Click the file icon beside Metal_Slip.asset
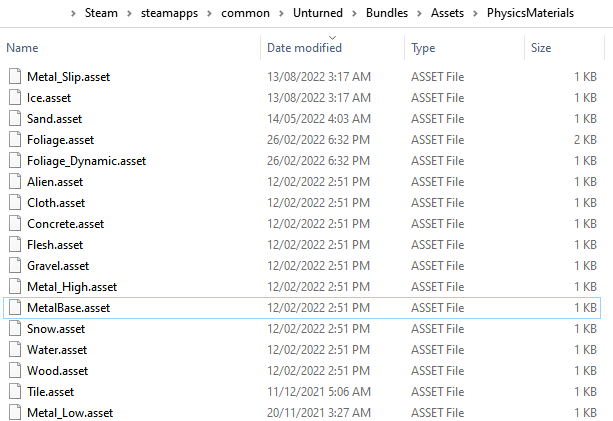 tap(15, 76)
